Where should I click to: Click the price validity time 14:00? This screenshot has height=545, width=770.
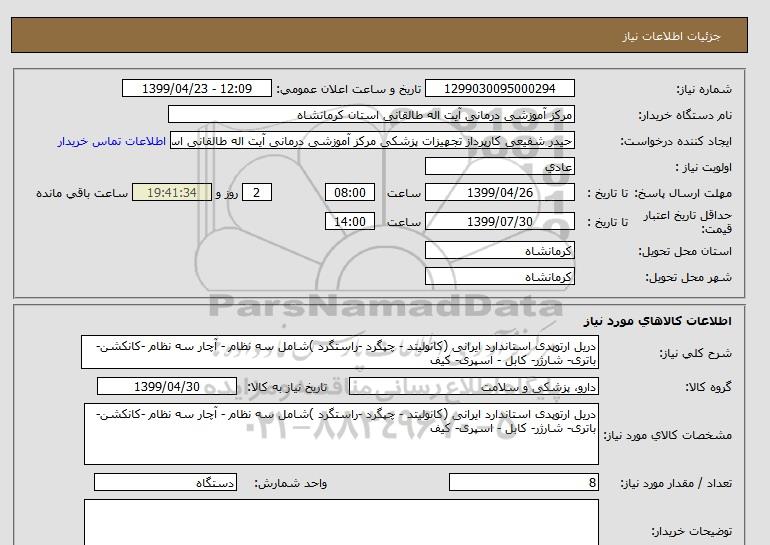coord(350,221)
